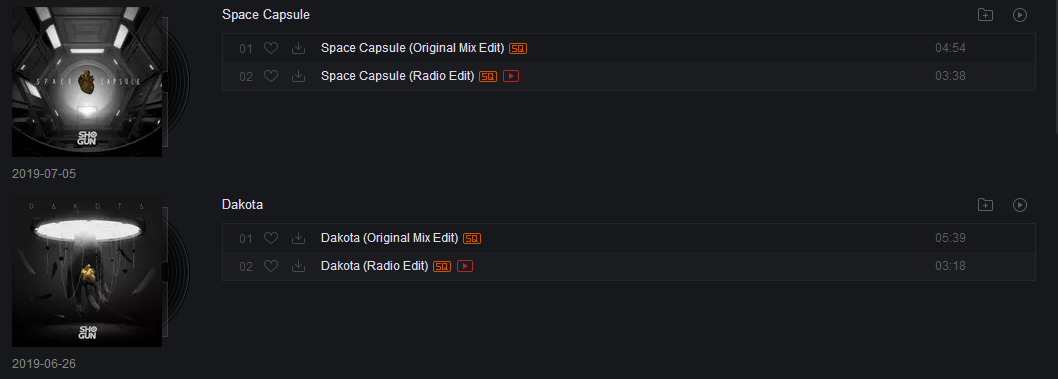Open the Space Capsule album cover thumbnail
This screenshot has height=379, width=1058.
click(x=87, y=82)
